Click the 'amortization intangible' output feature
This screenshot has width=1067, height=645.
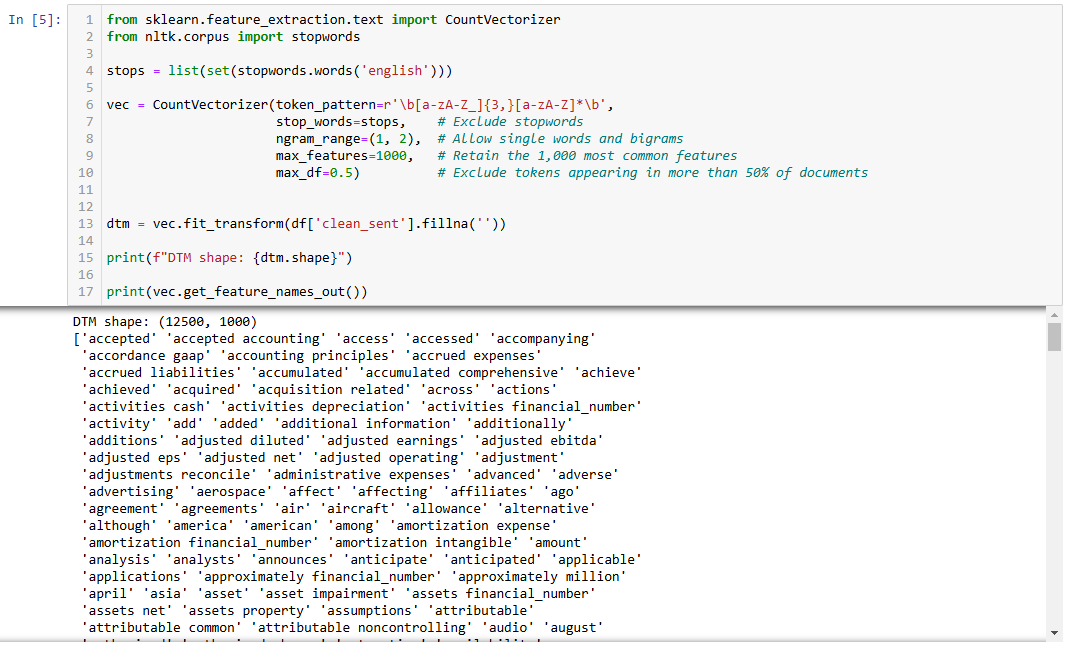pos(423,543)
